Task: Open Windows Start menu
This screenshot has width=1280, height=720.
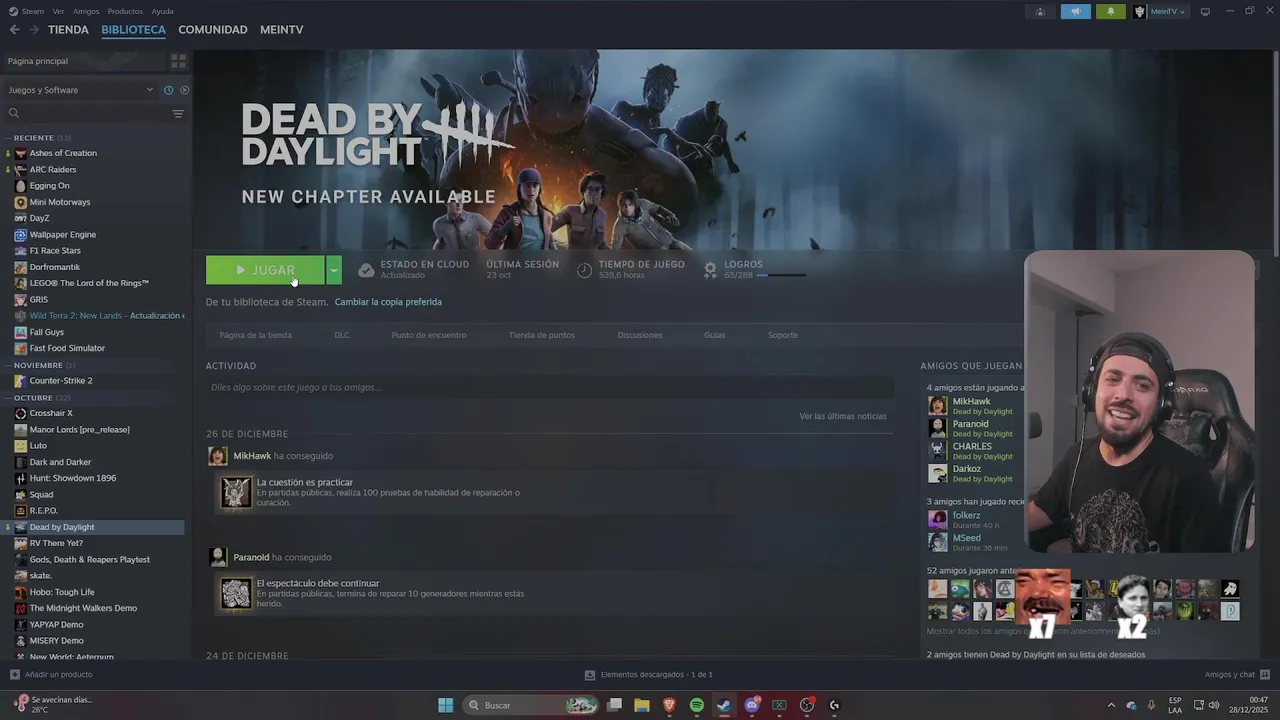Action: pyautogui.click(x=446, y=705)
